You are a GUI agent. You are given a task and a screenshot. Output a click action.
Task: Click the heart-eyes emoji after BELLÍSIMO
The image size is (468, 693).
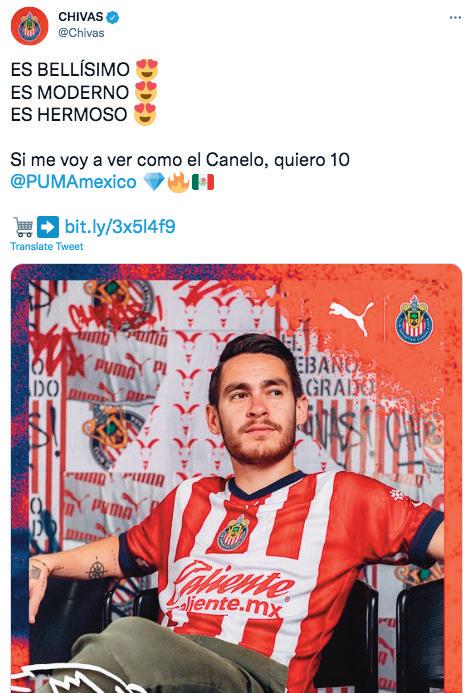coord(147,69)
